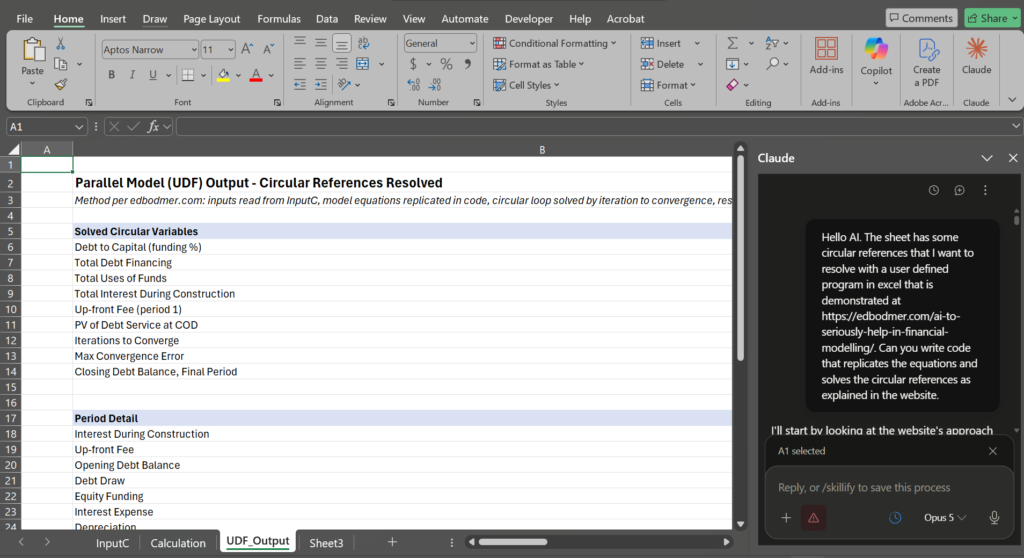Click the horizontal scrollbar thumb

pyautogui.click(x=513, y=542)
